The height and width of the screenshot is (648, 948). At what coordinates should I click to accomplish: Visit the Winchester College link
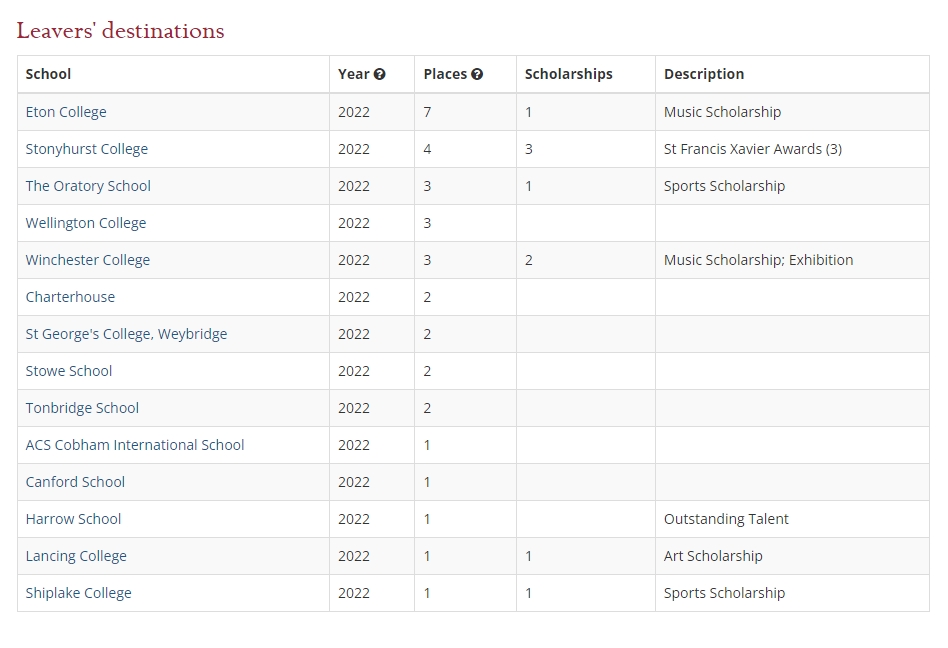click(x=88, y=260)
